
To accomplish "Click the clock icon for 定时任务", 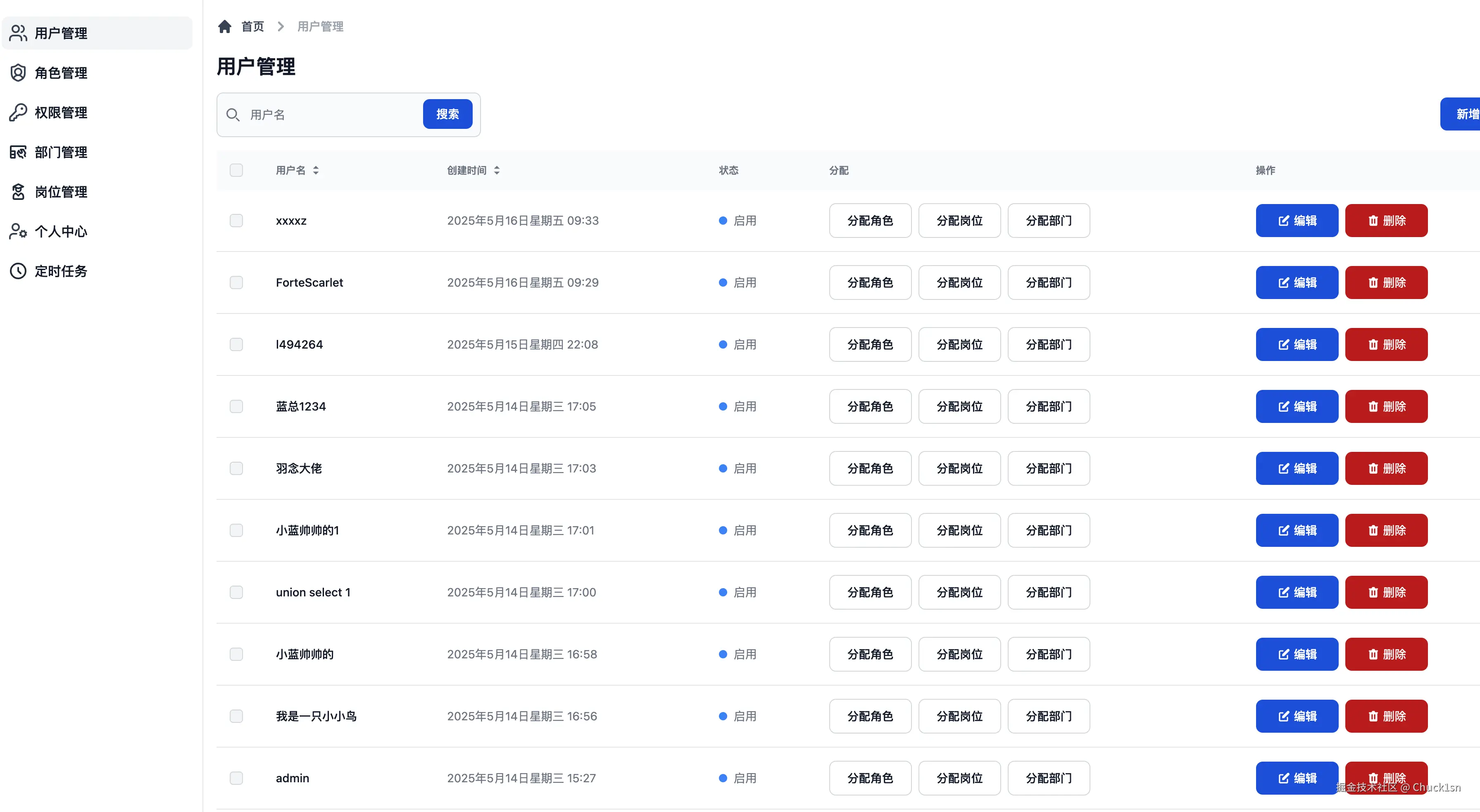I will pyautogui.click(x=18, y=271).
